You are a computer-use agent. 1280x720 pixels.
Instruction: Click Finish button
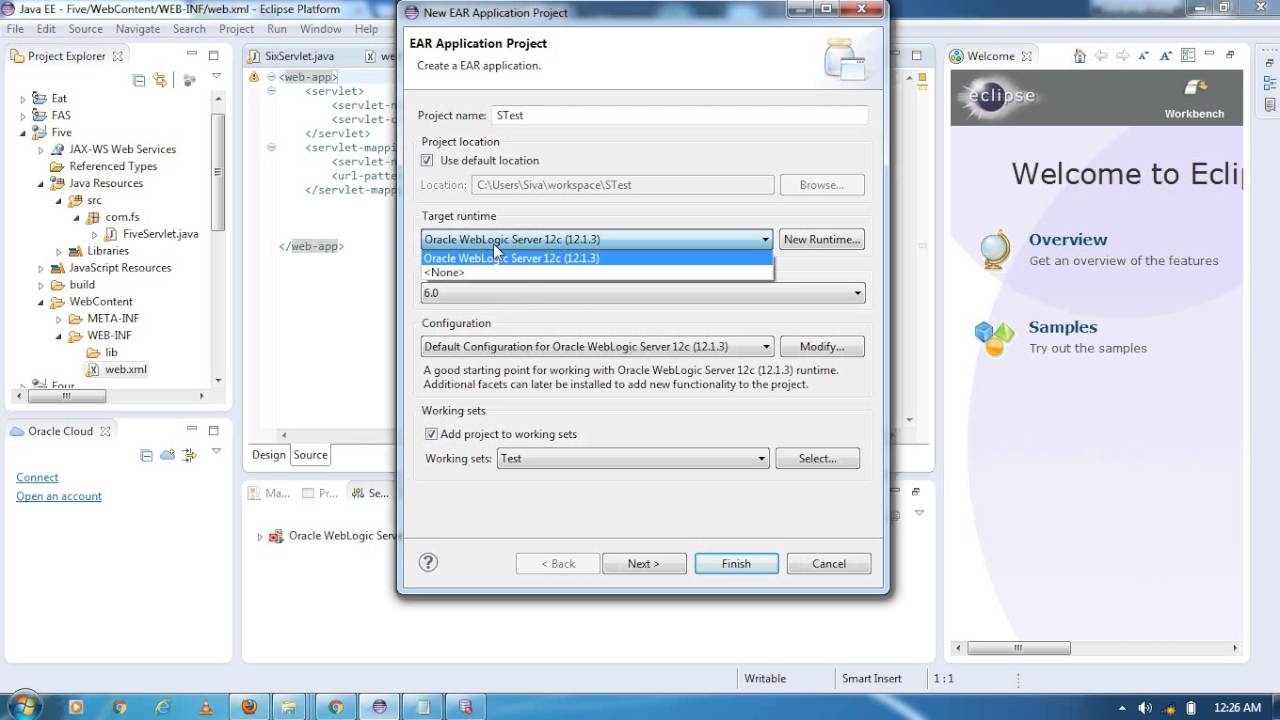(736, 564)
